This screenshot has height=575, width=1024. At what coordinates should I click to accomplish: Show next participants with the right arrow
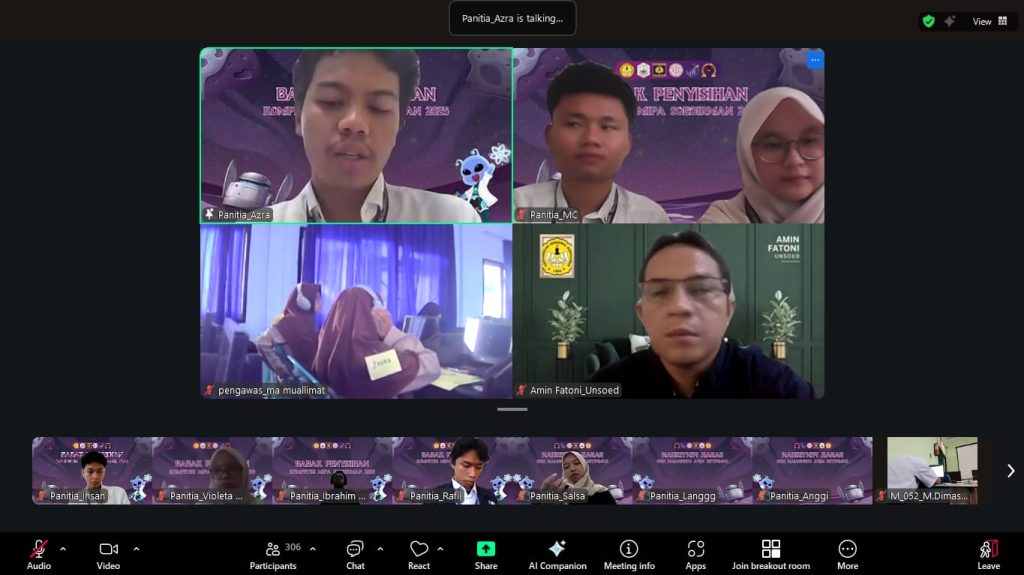point(1010,471)
